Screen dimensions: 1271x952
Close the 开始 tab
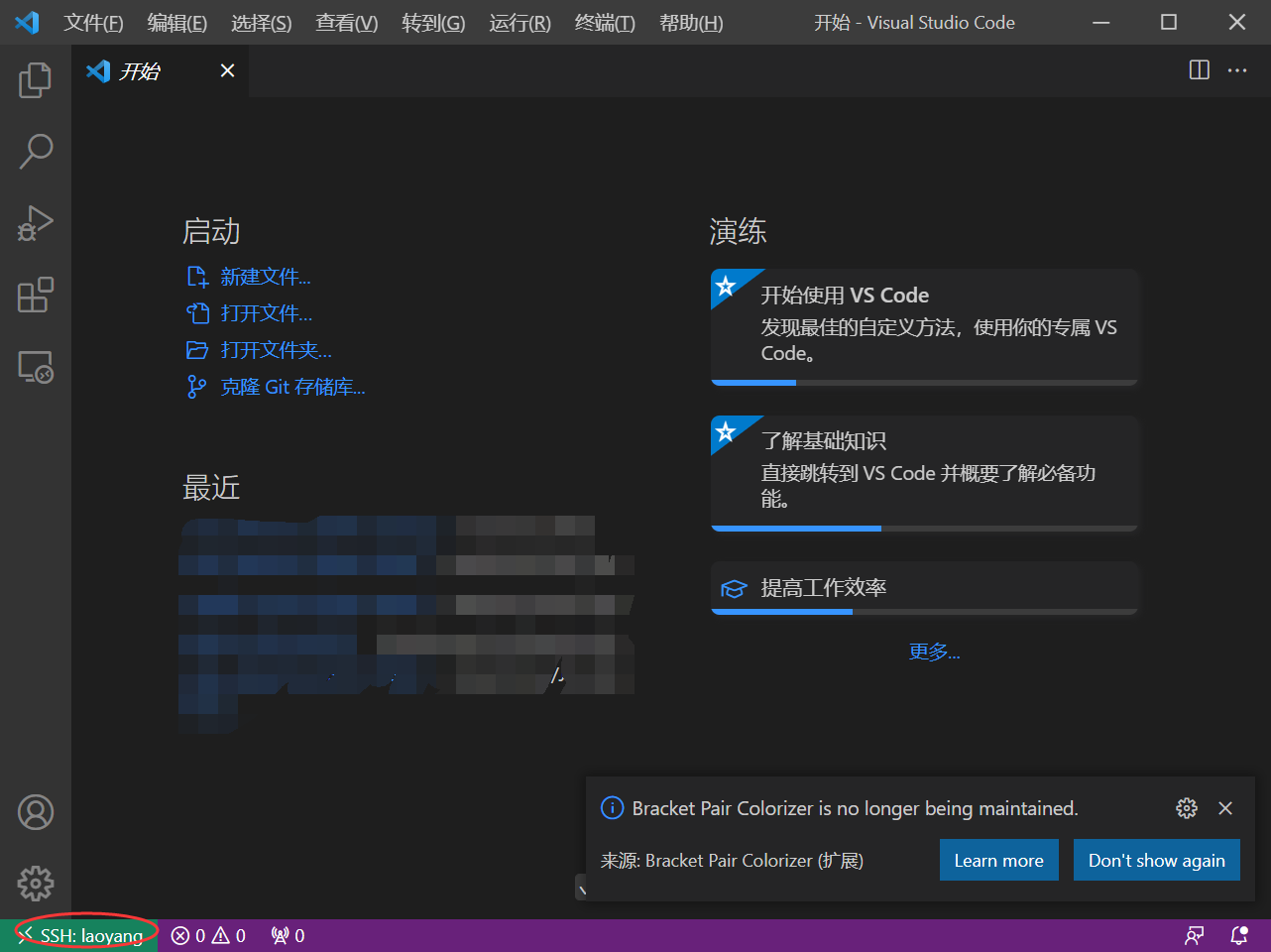[x=227, y=70]
